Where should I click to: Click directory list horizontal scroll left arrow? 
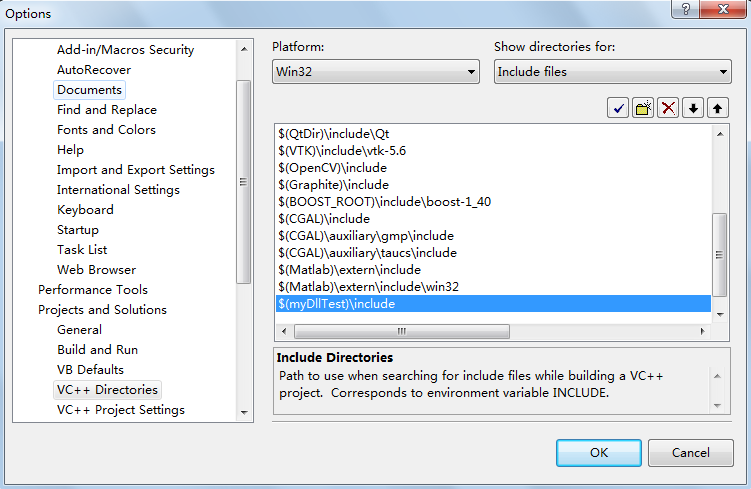pyautogui.click(x=284, y=331)
